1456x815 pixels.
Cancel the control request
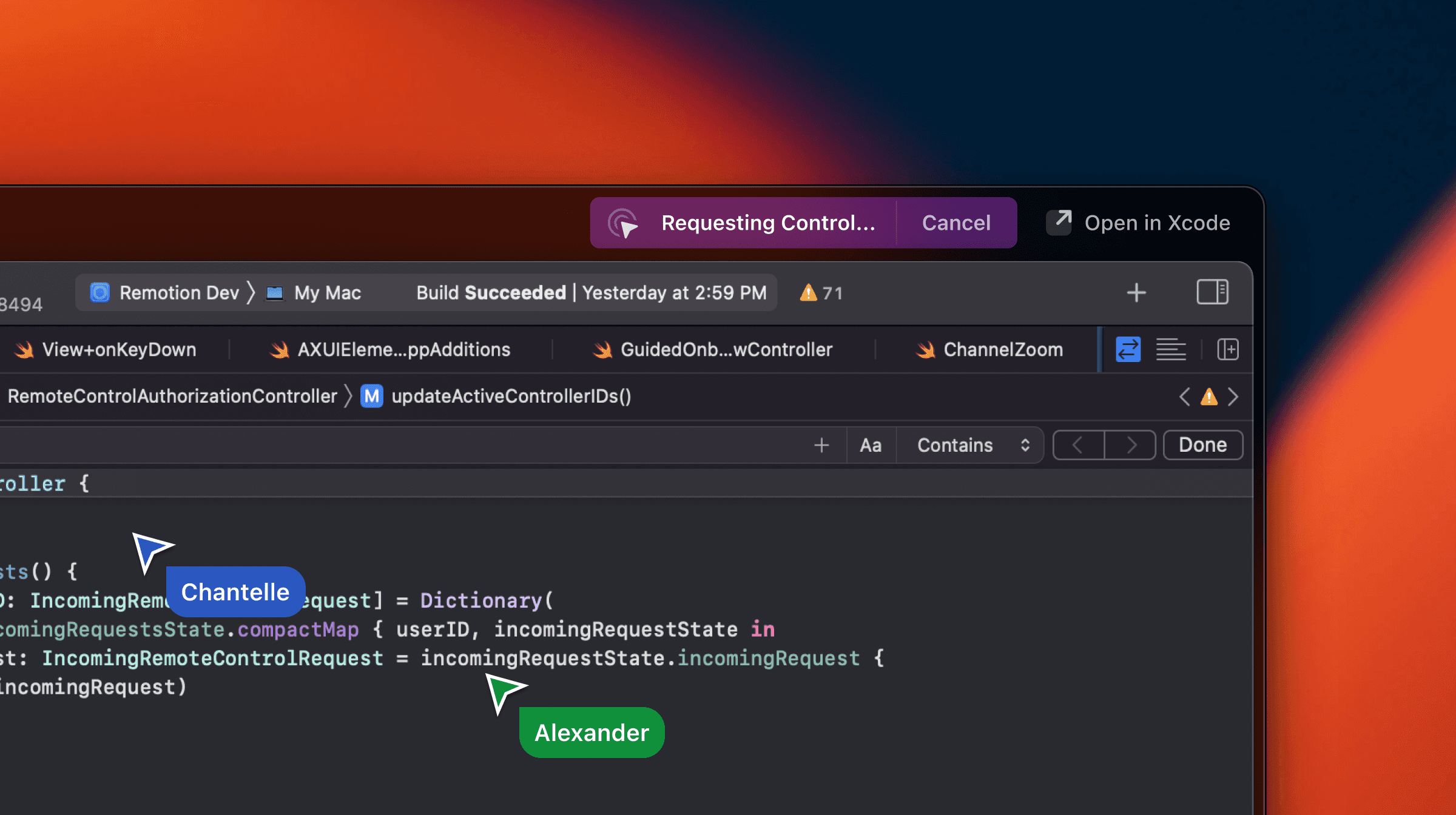tap(956, 223)
